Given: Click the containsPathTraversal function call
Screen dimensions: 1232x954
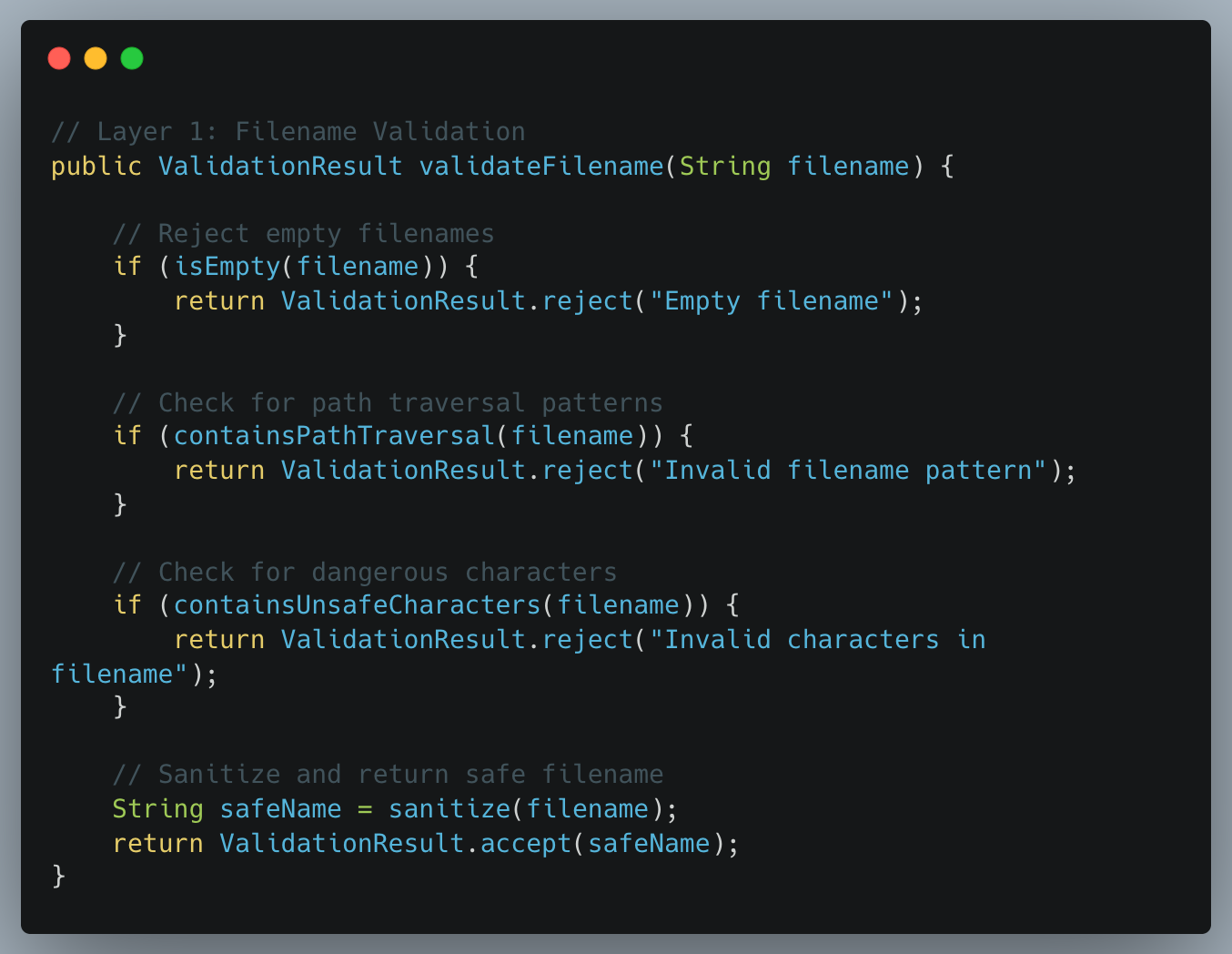Looking at the screenshot, I should click(334, 435).
